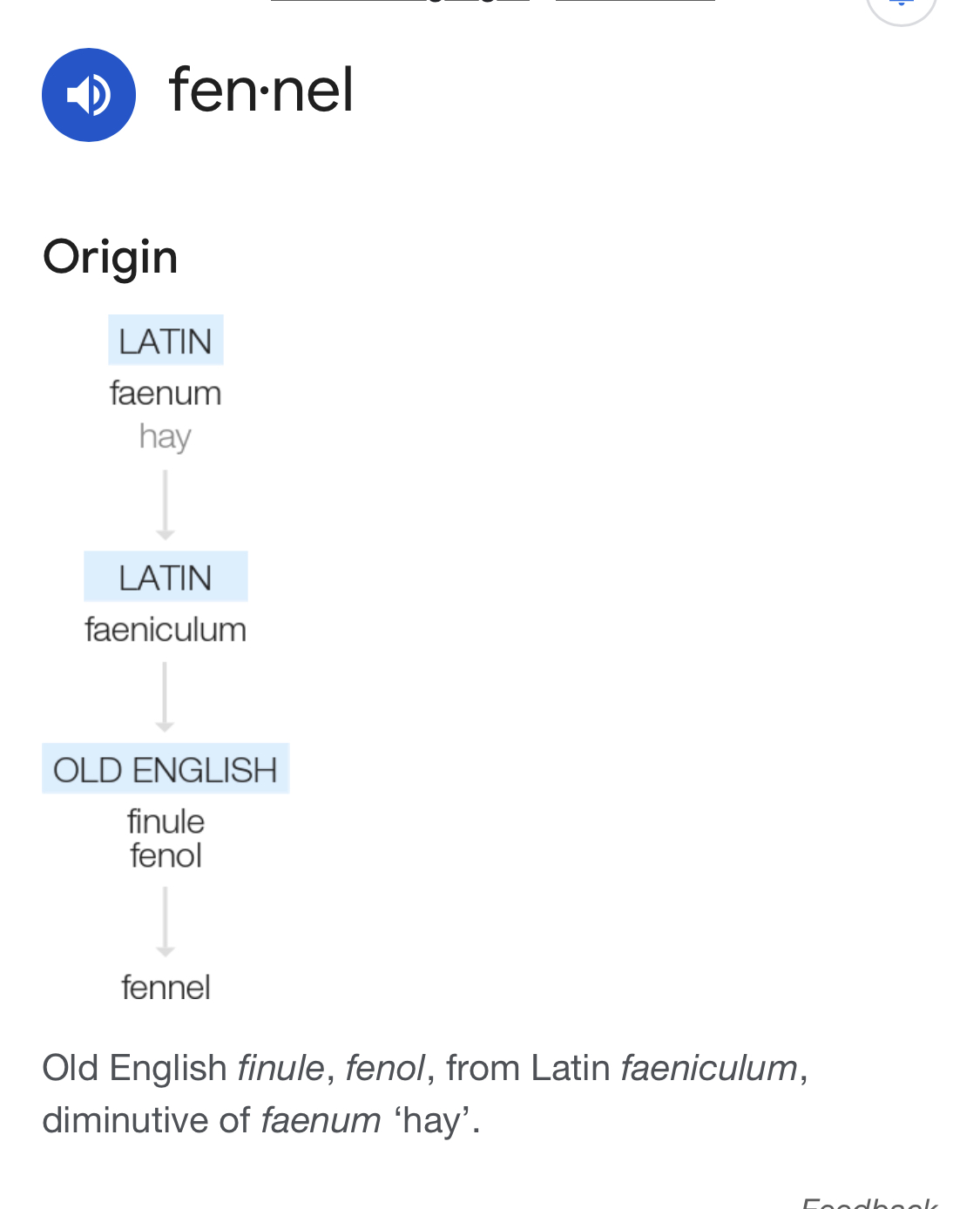This screenshot has width=980, height=1209.
Task: Select the LATIN label above faeniculum
Action: click(x=166, y=577)
